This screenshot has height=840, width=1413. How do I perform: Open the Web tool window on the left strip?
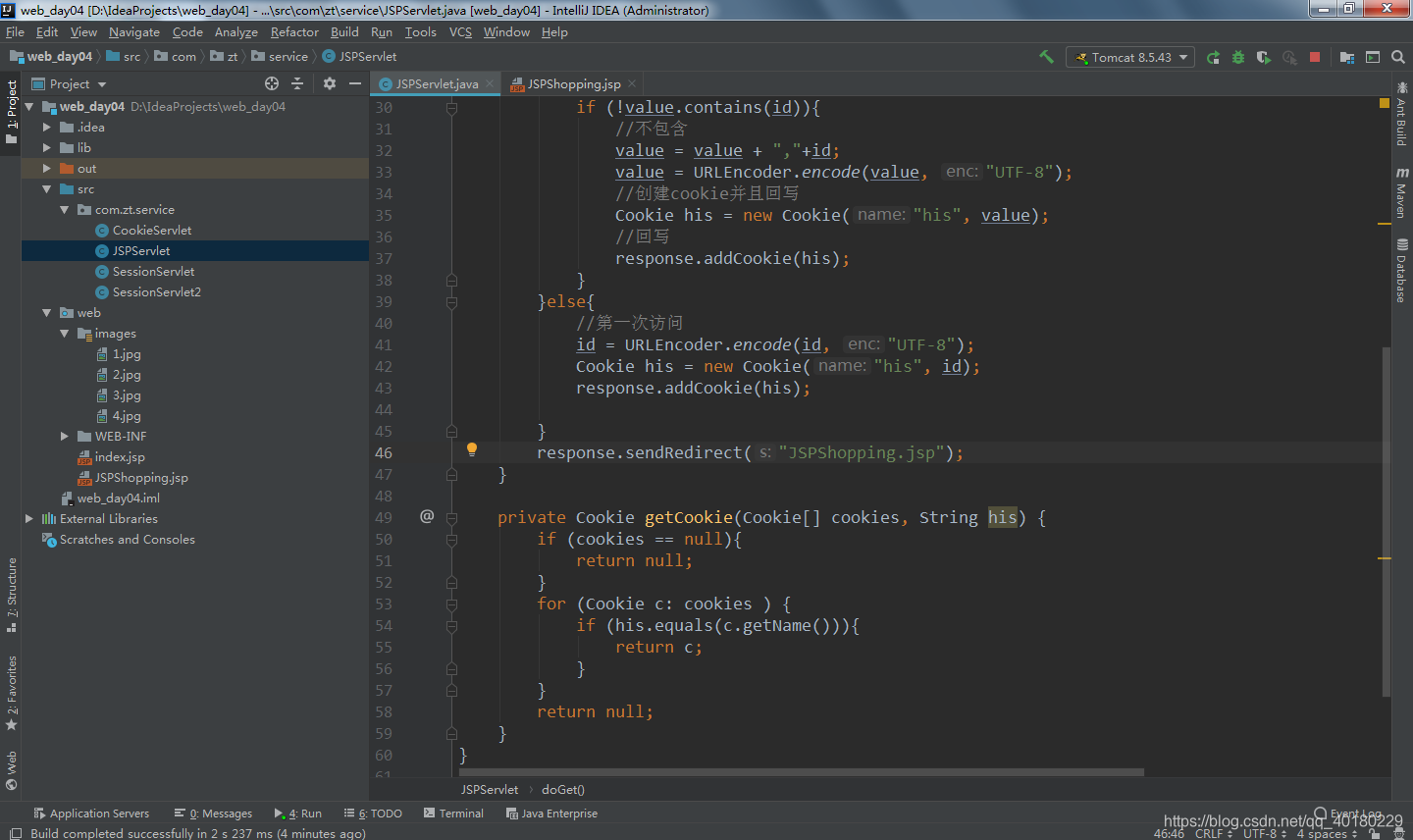[x=11, y=770]
